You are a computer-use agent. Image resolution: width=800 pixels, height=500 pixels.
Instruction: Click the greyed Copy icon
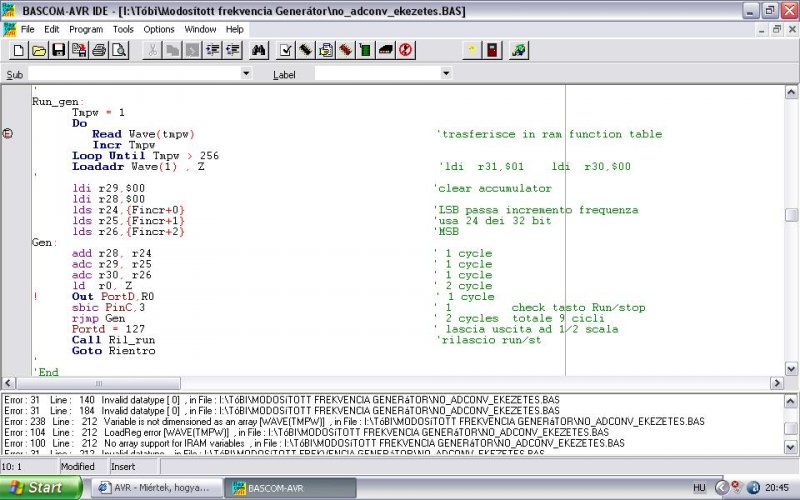tap(172, 50)
